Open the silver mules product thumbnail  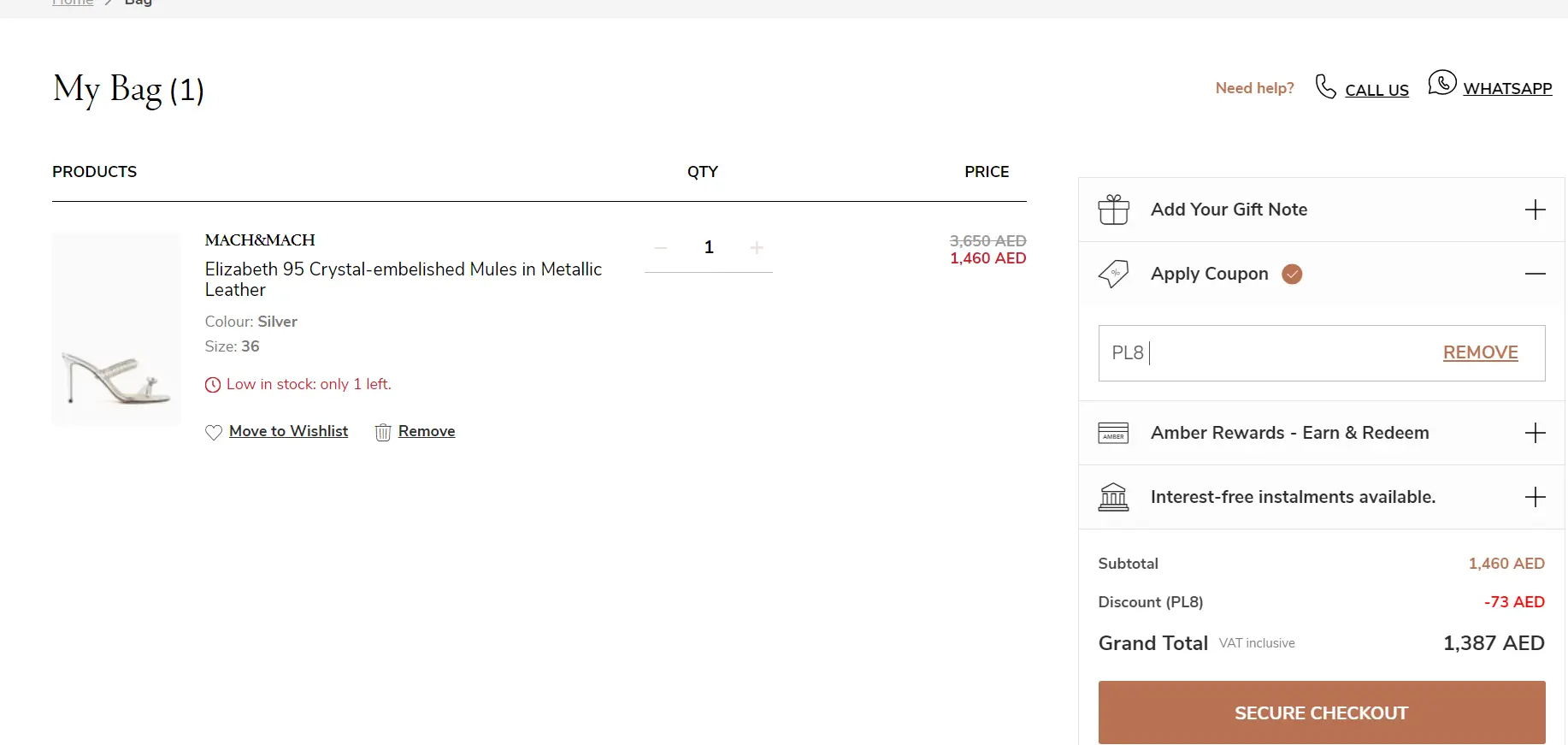point(116,329)
